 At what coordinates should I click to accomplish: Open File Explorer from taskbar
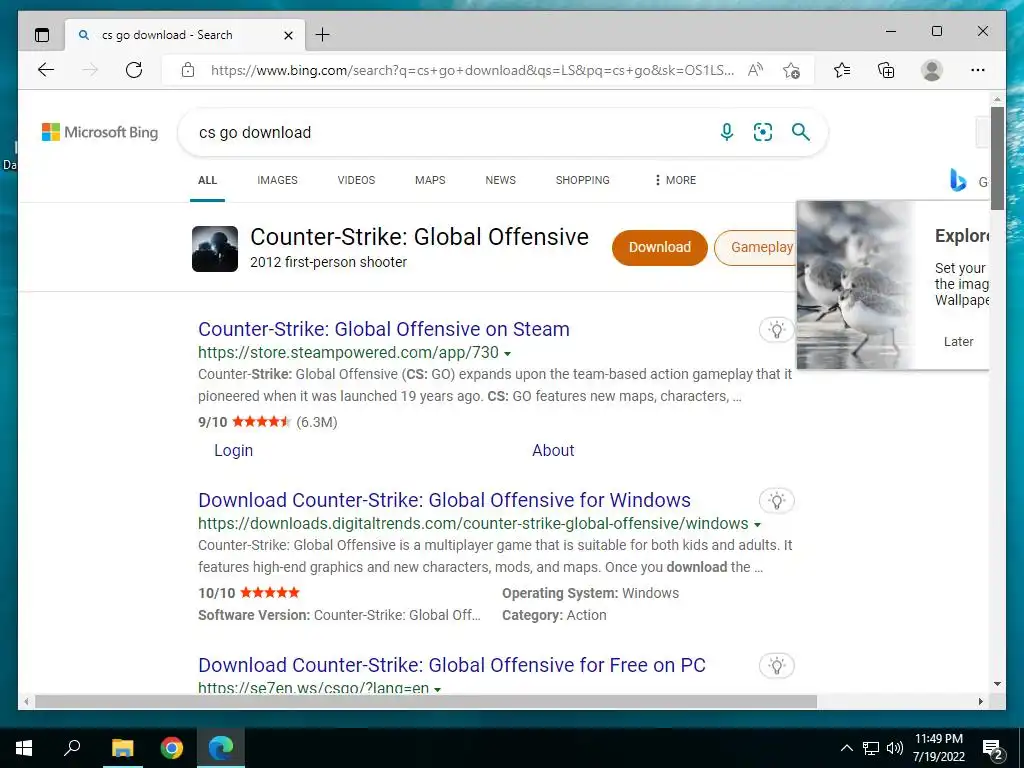point(122,748)
